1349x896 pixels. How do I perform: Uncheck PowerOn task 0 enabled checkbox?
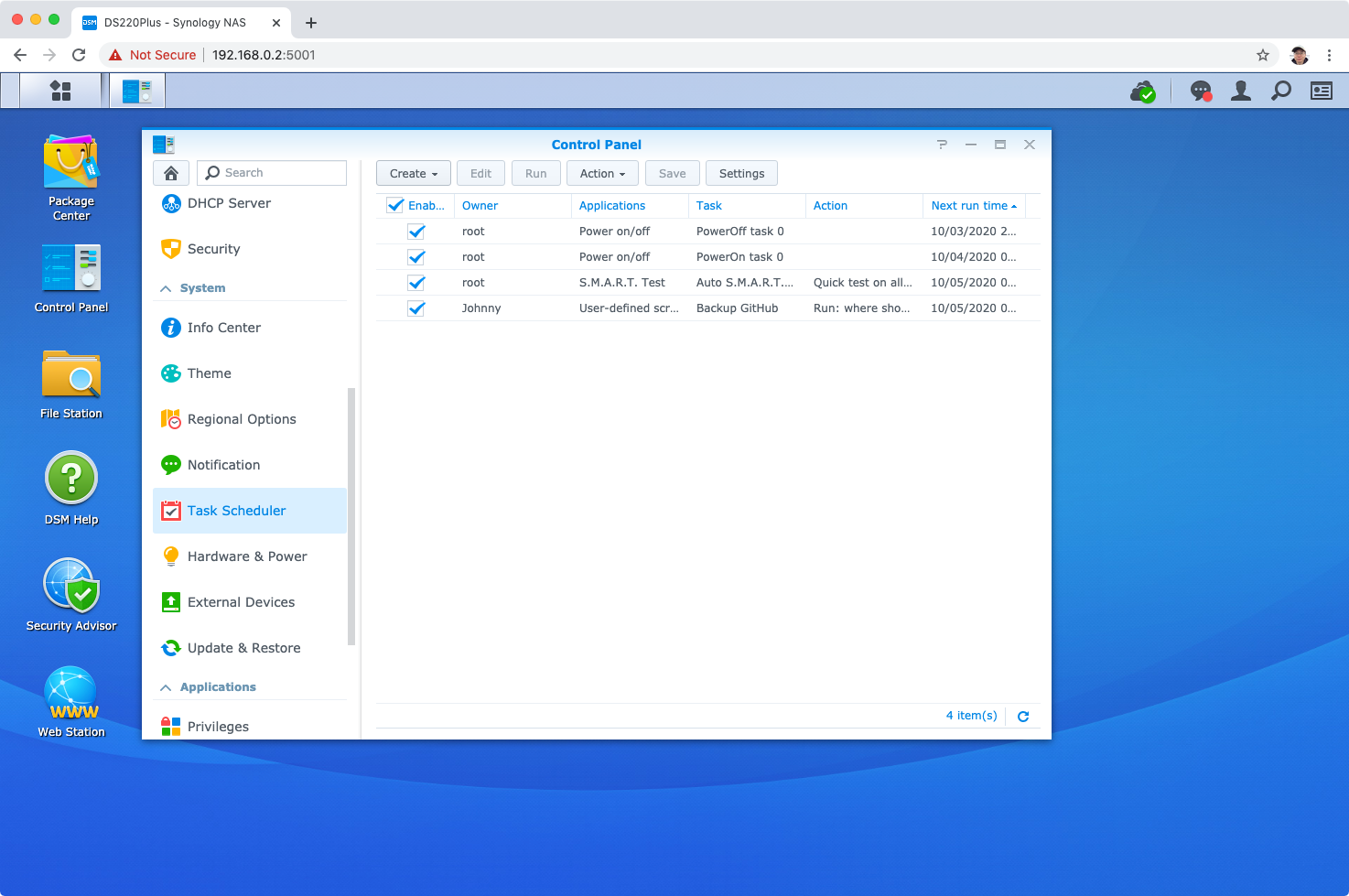point(416,257)
